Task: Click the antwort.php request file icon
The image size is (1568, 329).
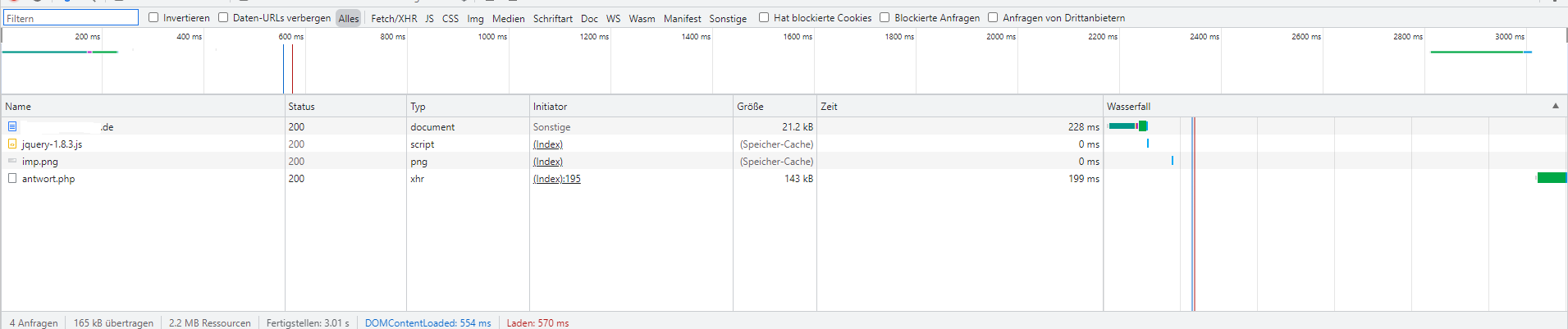Action: pos(12,178)
